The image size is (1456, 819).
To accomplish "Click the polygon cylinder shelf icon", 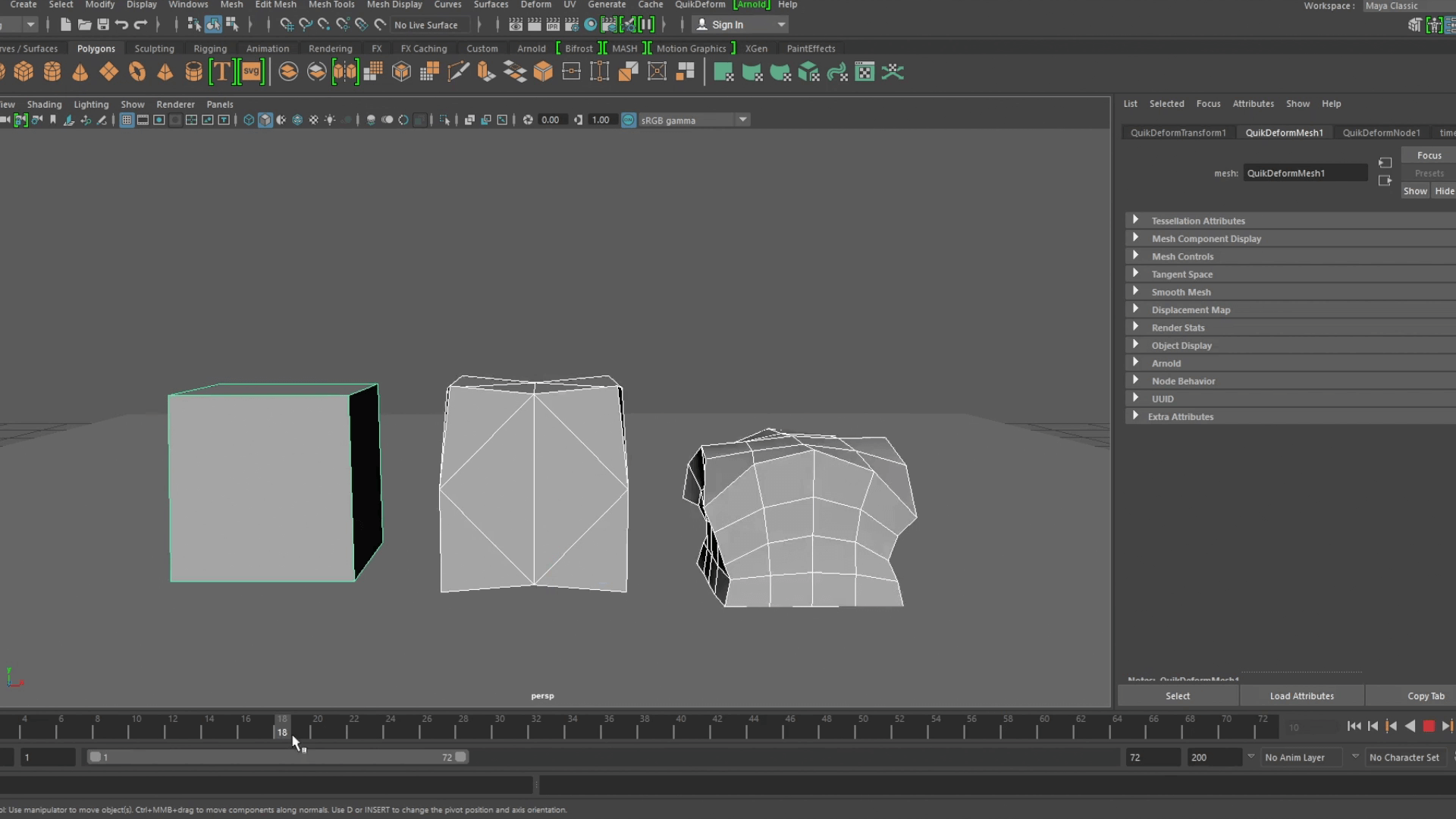I will point(52,72).
